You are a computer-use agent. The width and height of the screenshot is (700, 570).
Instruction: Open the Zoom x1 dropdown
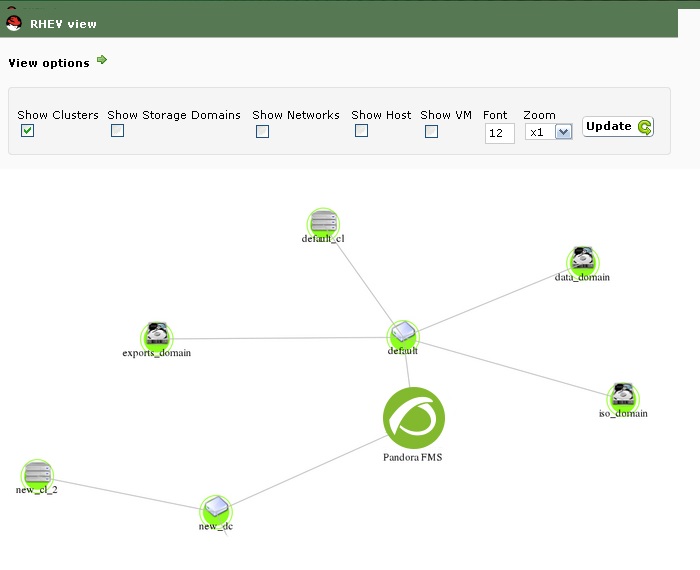549,132
